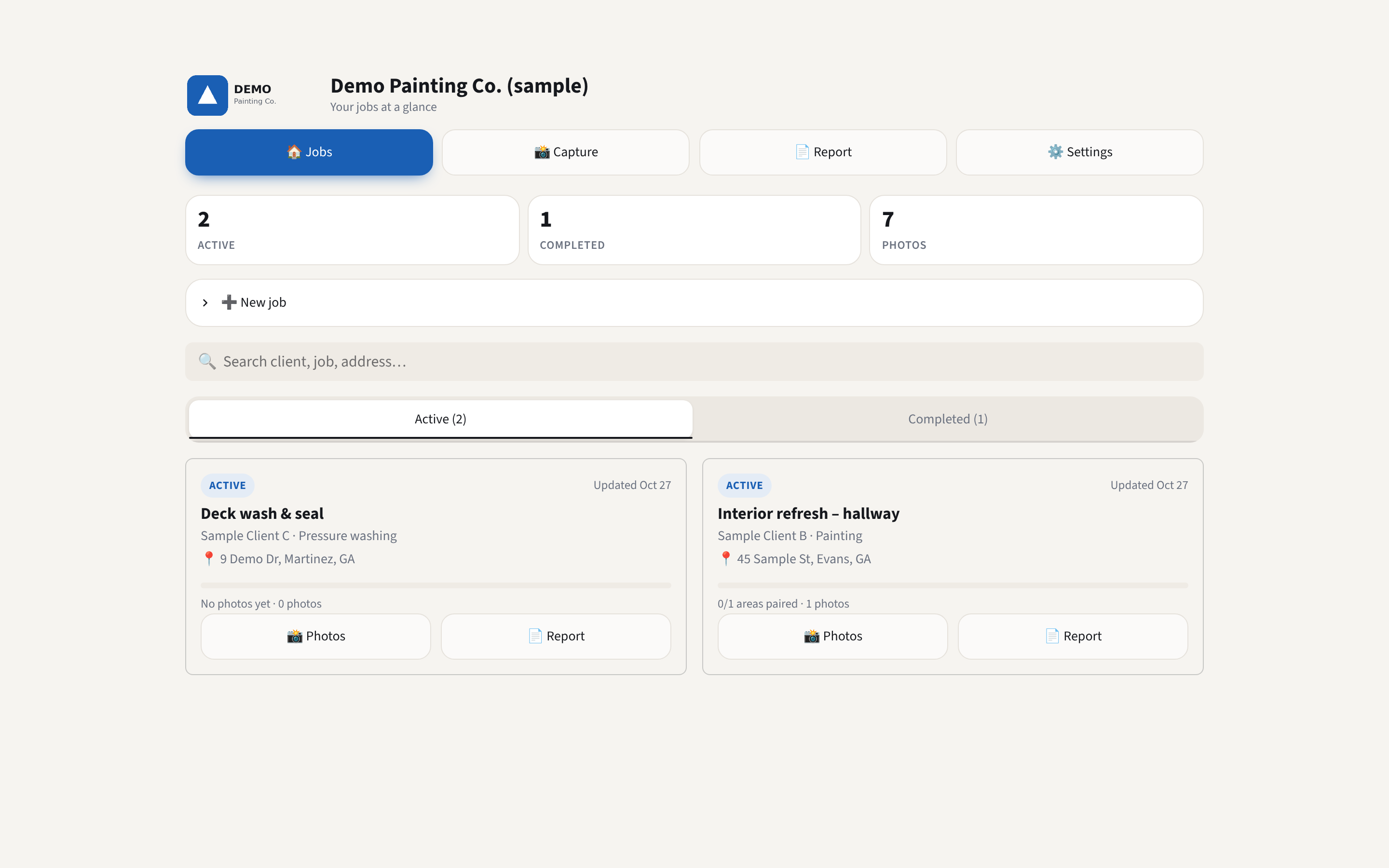
Task: Click the Interior refresh – hallway title
Action: coord(808,513)
